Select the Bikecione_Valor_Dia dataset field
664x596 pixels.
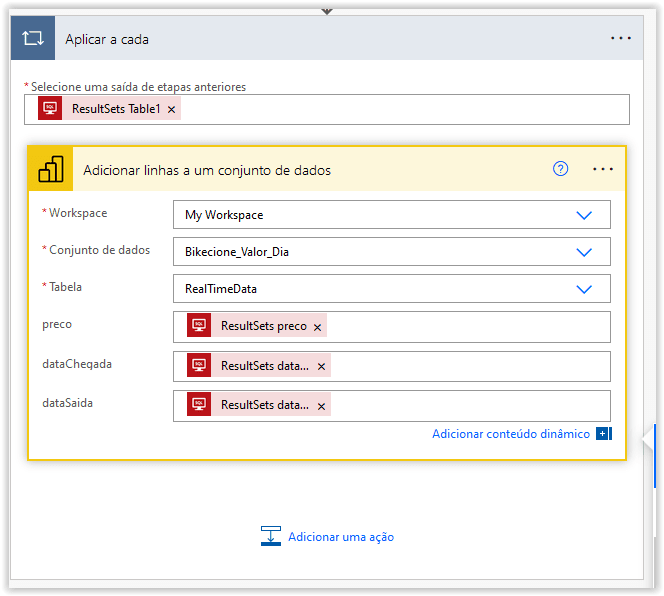coord(392,252)
